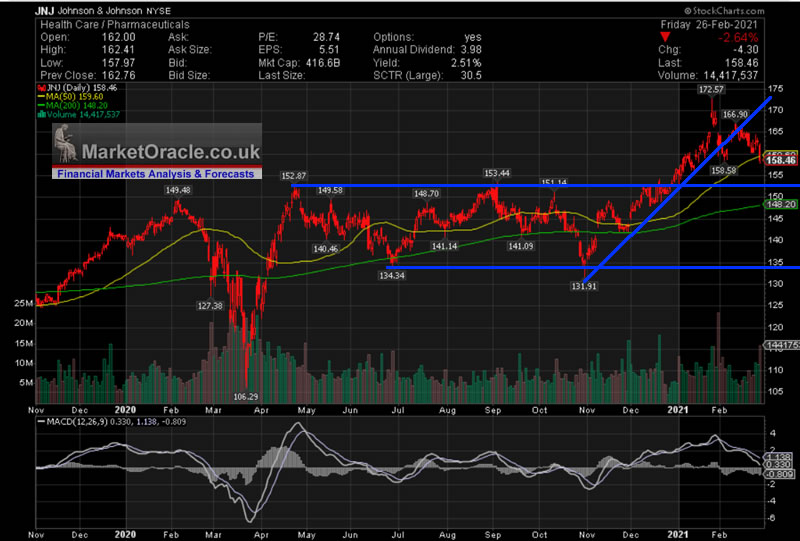Click the 141.09 low price label

click(x=520, y=247)
